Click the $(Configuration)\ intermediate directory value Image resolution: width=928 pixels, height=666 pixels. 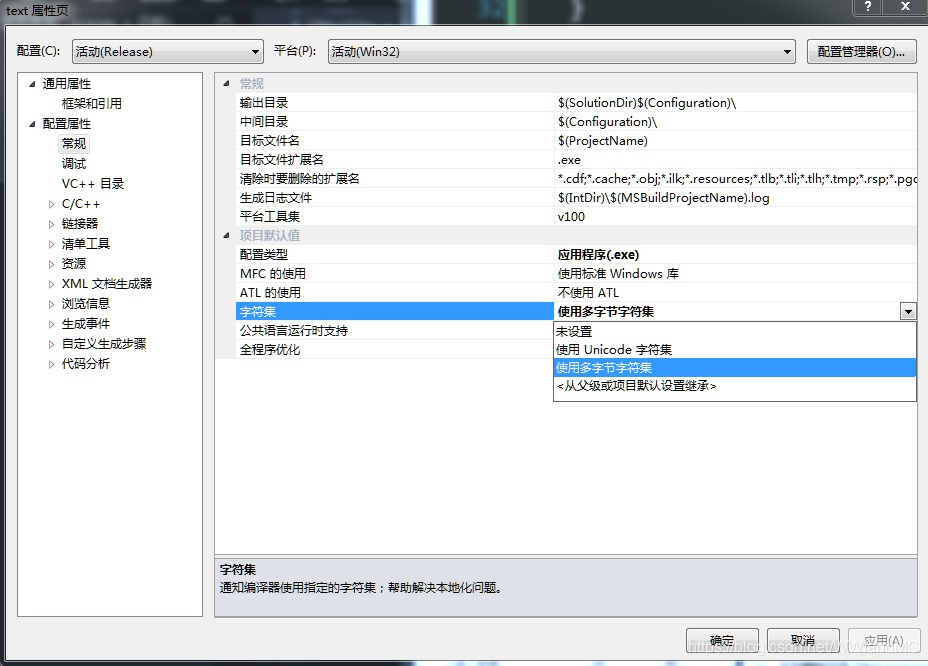pyautogui.click(x=736, y=121)
